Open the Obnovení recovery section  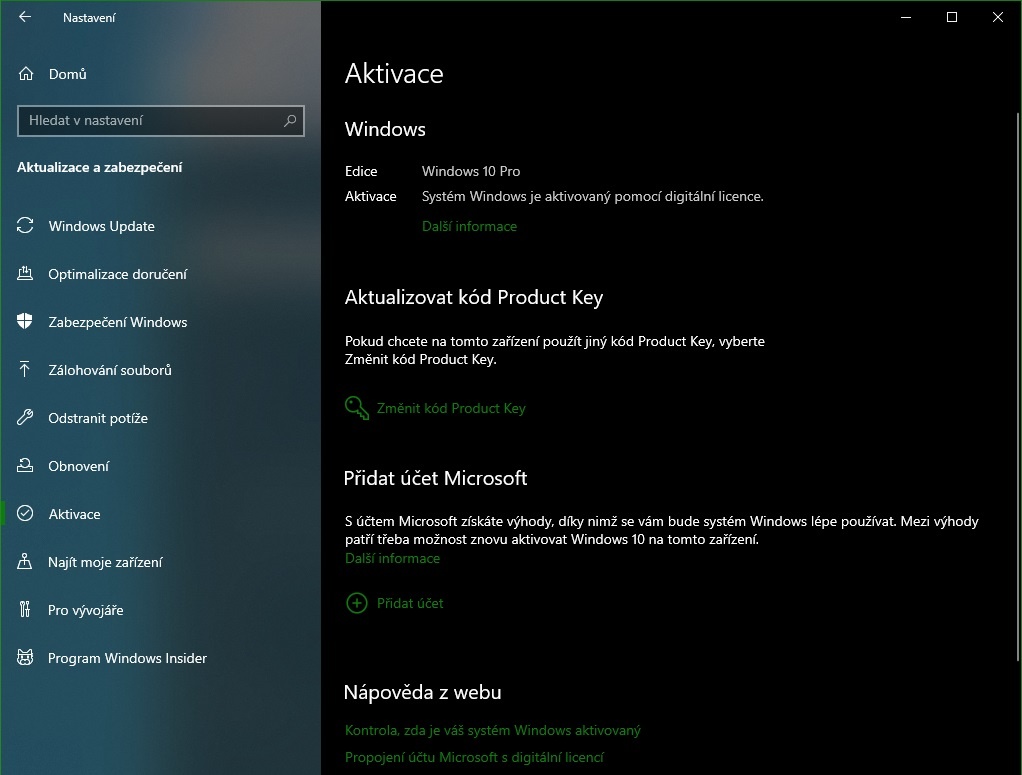coord(78,466)
